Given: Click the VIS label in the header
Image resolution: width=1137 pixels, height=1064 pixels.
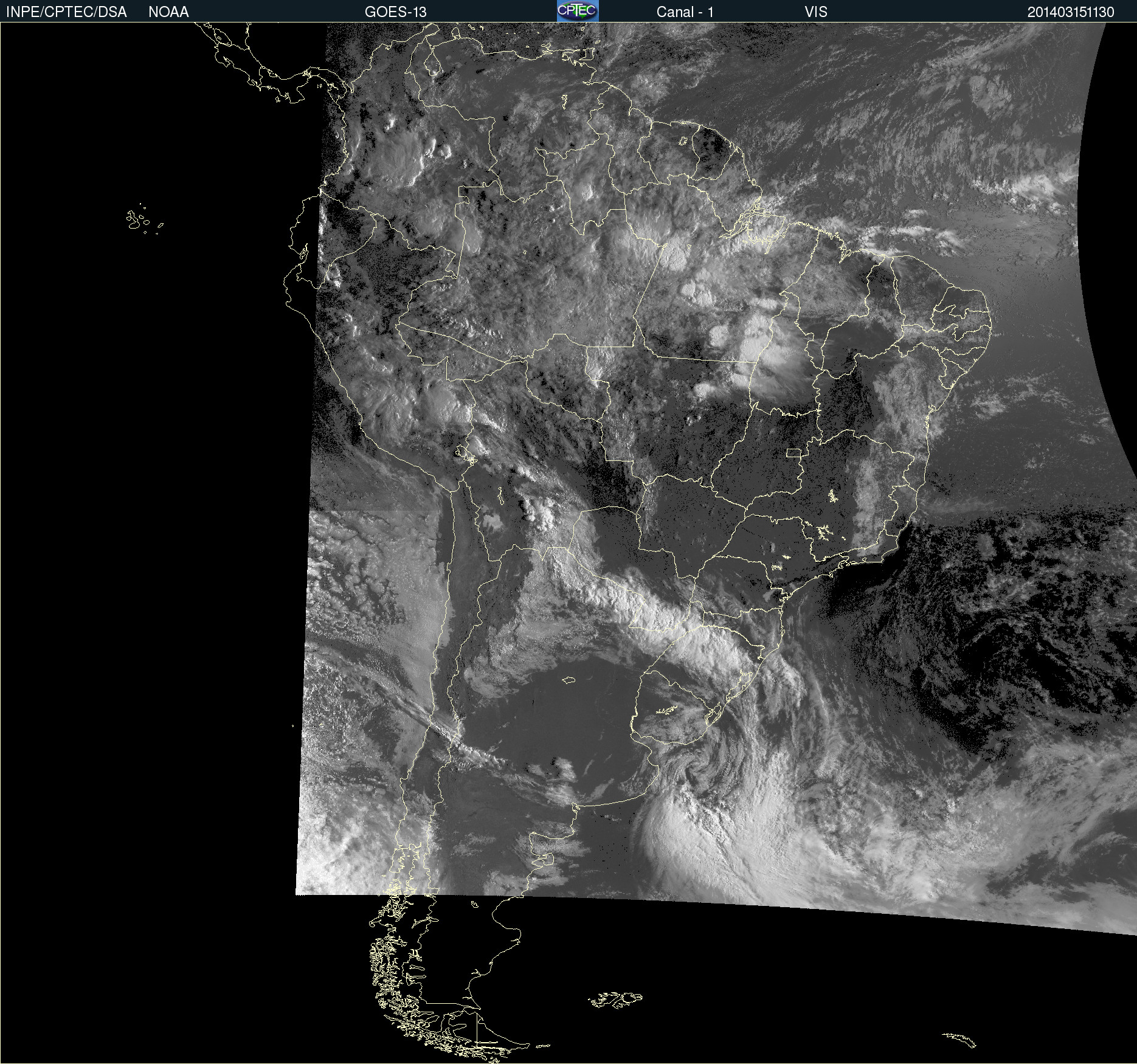Looking at the screenshot, I should tap(815, 12).
